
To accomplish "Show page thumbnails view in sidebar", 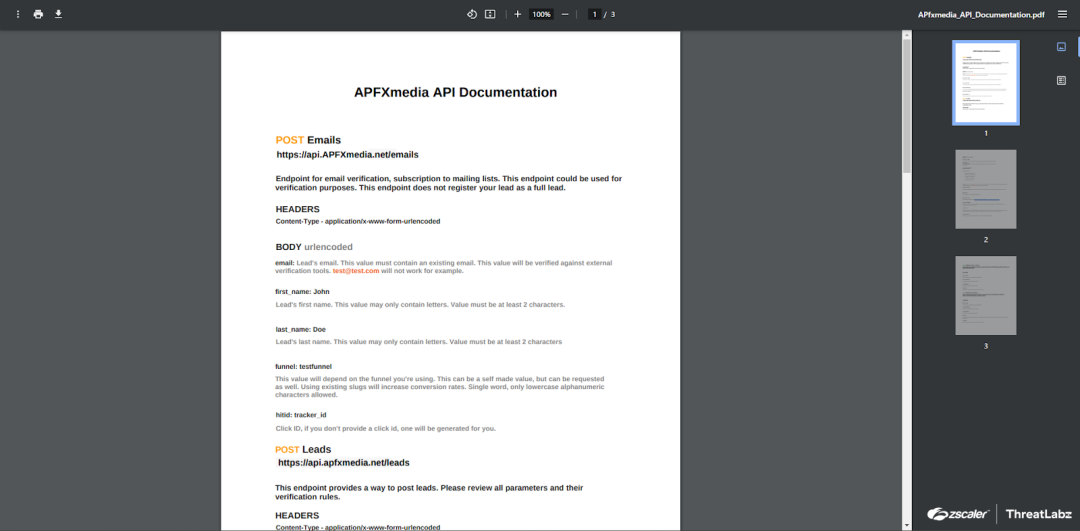I will (x=1061, y=47).
